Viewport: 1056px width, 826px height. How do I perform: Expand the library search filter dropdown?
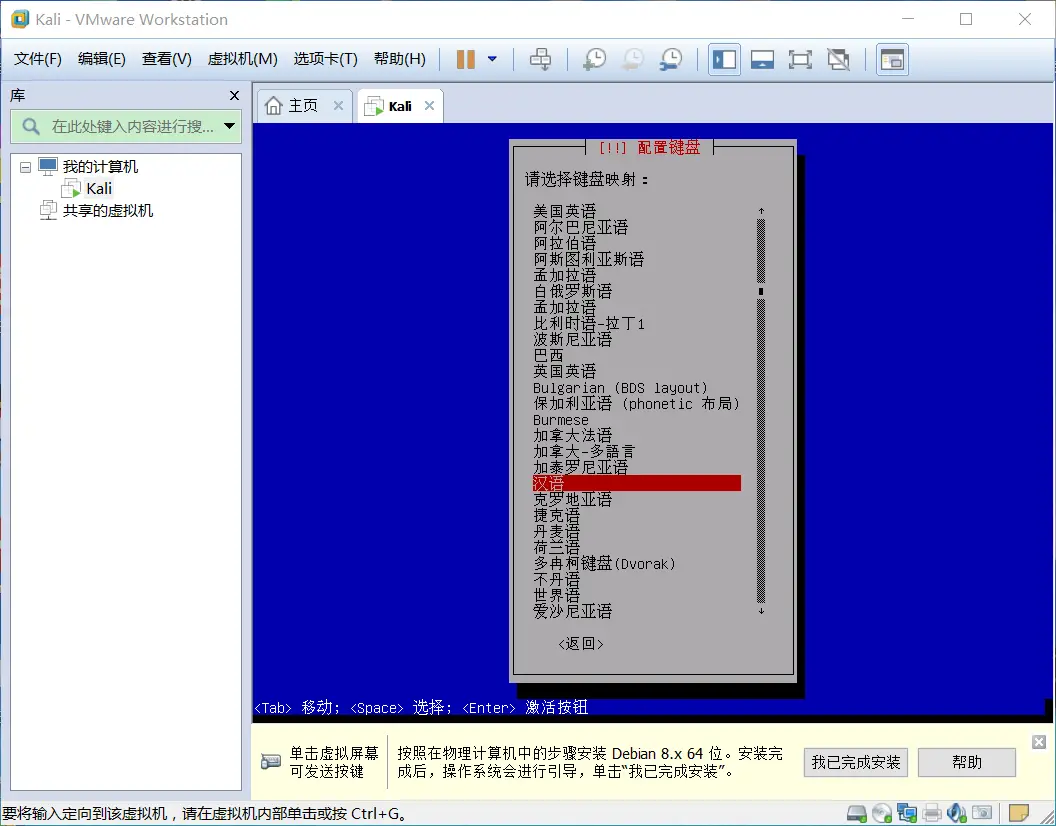tap(230, 126)
